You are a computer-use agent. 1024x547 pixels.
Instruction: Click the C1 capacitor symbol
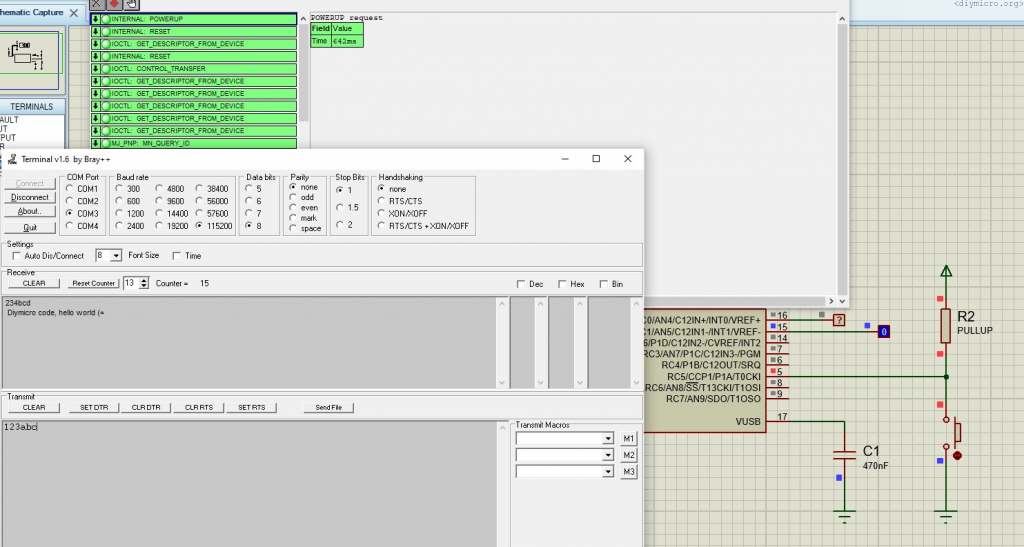tap(846, 455)
